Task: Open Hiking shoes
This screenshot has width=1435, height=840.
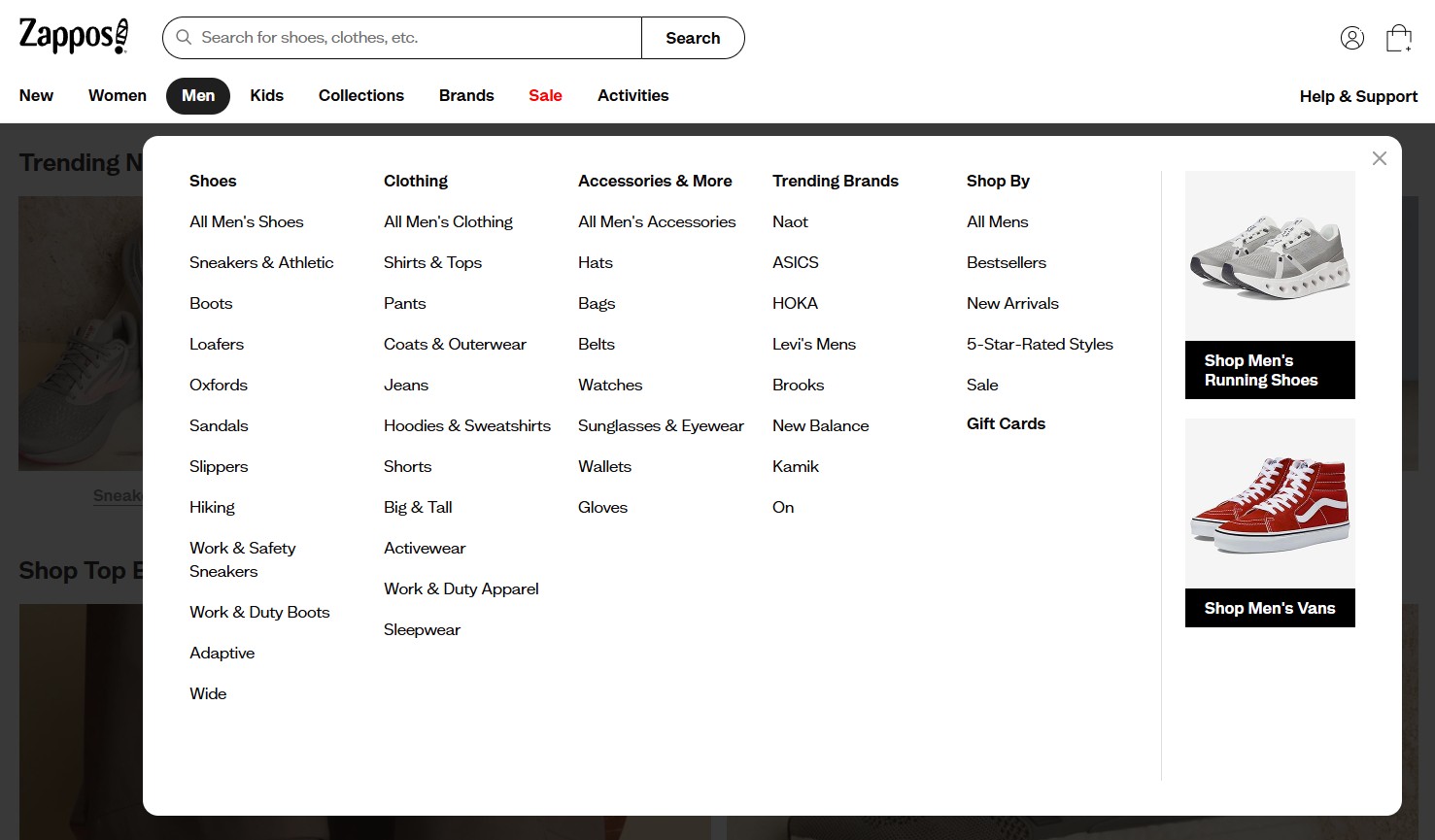Action: tap(212, 507)
